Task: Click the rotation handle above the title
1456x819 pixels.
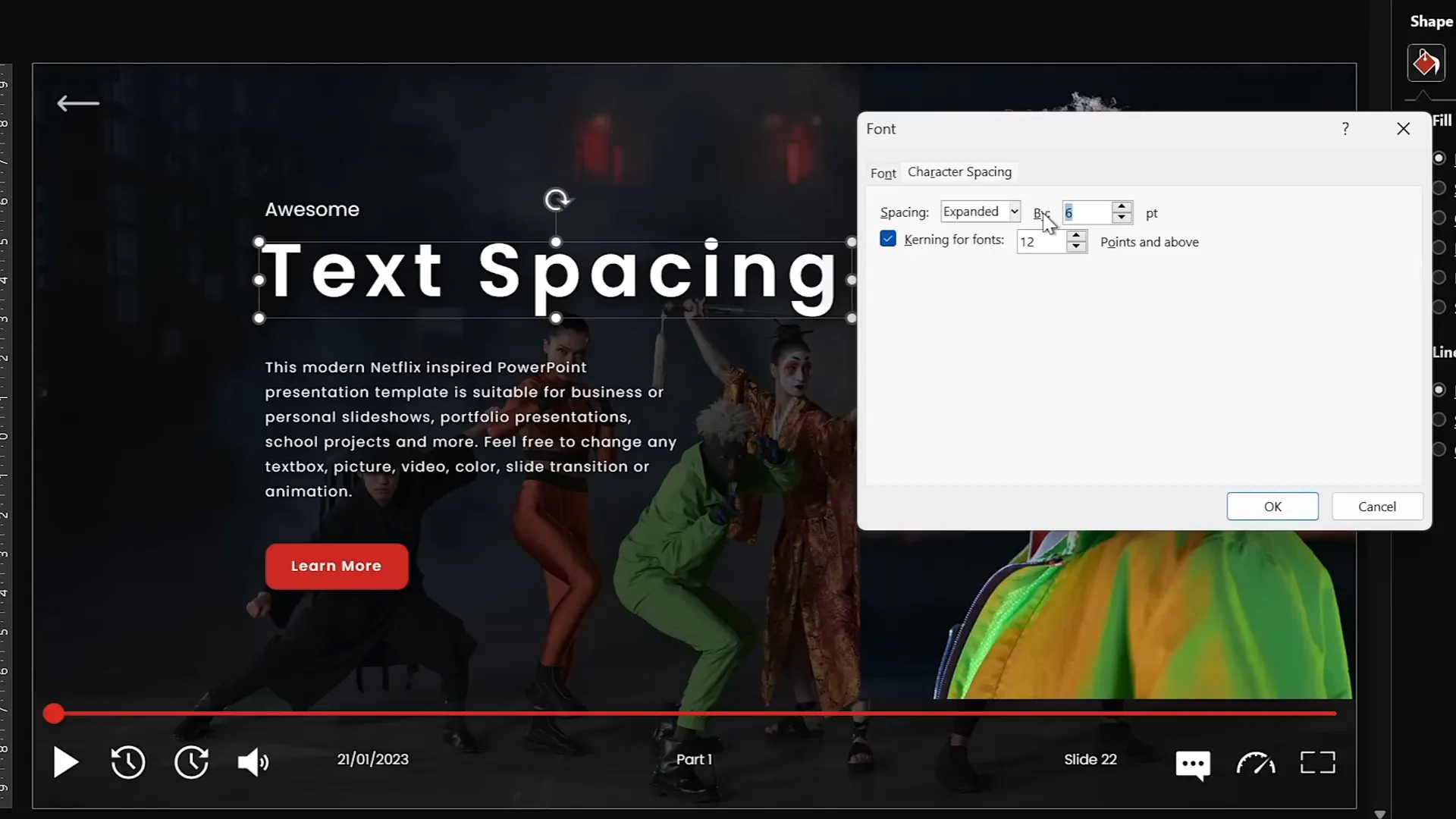Action: click(x=557, y=199)
